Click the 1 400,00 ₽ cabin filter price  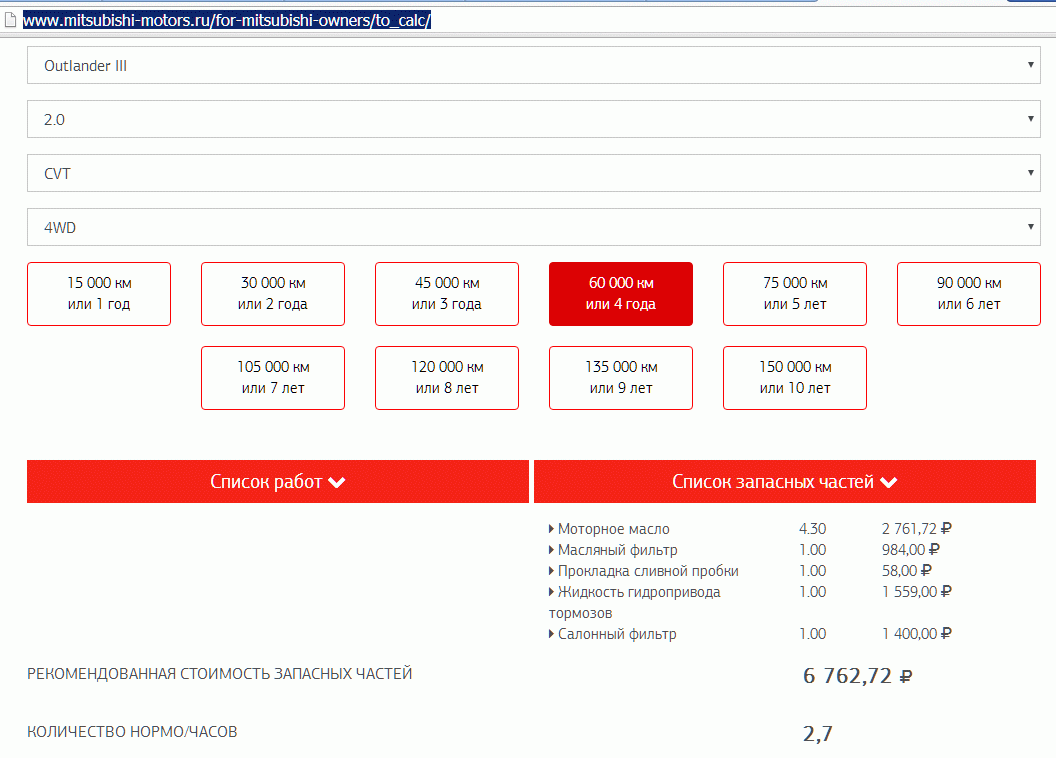coord(917,633)
